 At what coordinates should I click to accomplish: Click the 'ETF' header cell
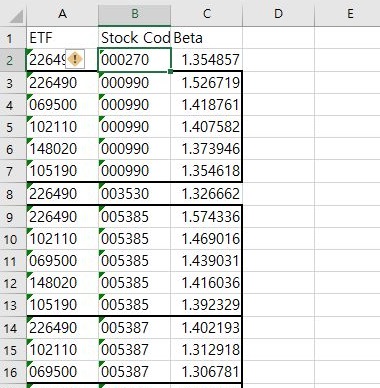[x=62, y=38]
